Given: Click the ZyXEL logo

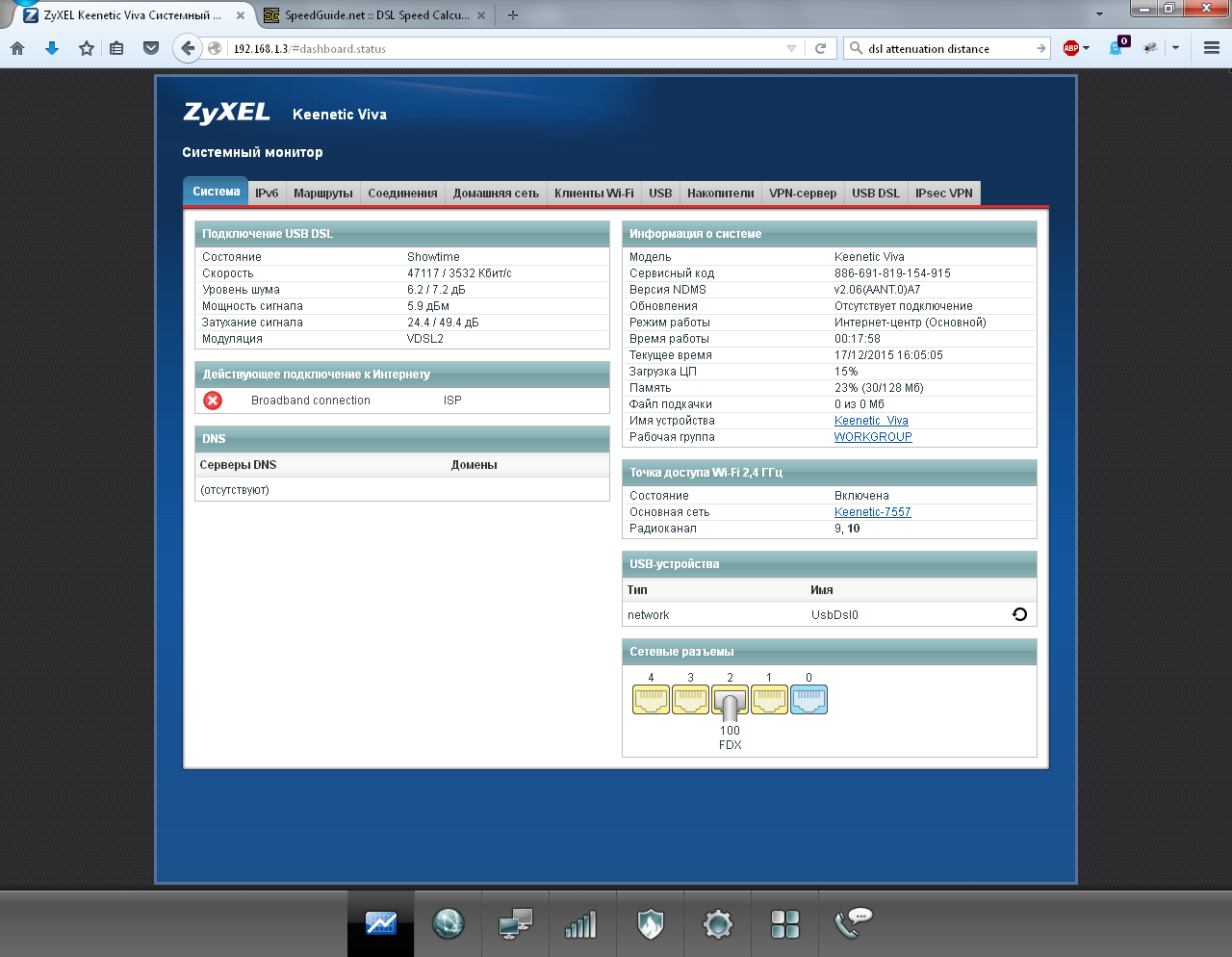Looking at the screenshot, I should (x=227, y=113).
